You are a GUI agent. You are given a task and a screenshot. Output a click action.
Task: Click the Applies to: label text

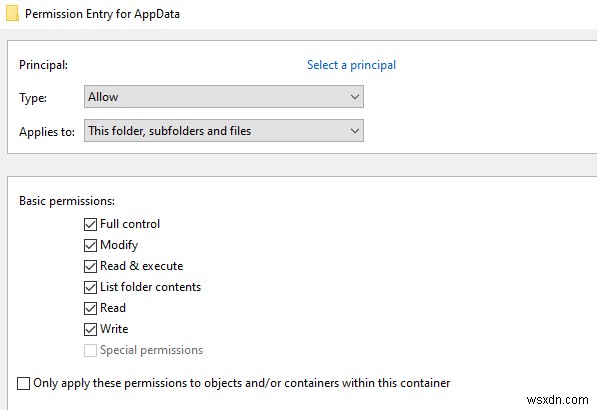pyautogui.click(x=47, y=131)
